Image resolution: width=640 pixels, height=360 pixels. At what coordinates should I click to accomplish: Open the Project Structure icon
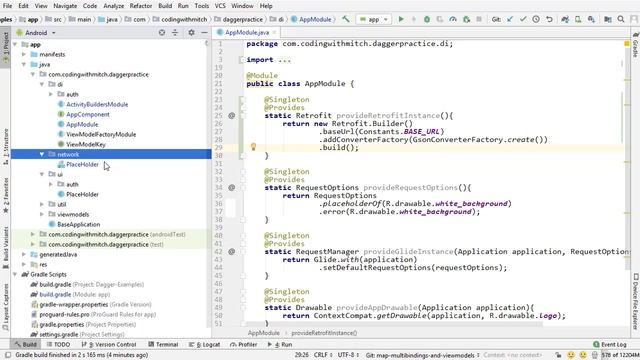tap(608, 19)
